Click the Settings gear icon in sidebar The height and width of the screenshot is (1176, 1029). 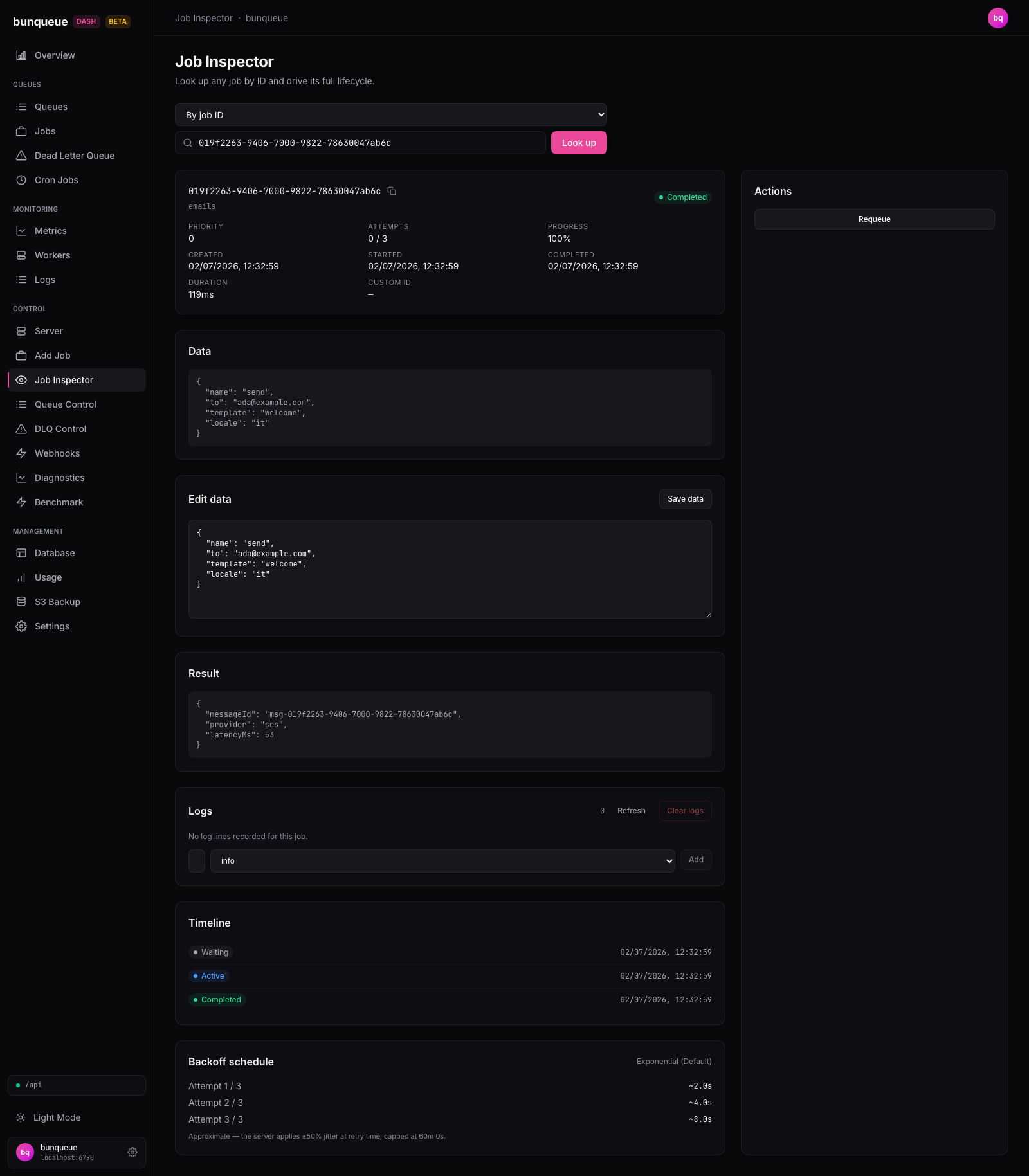point(21,626)
